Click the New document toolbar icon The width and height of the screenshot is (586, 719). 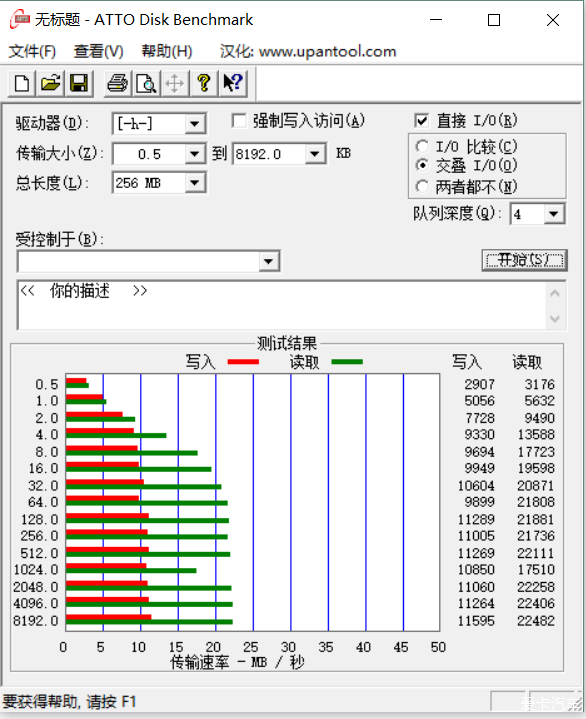tap(22, 83)
